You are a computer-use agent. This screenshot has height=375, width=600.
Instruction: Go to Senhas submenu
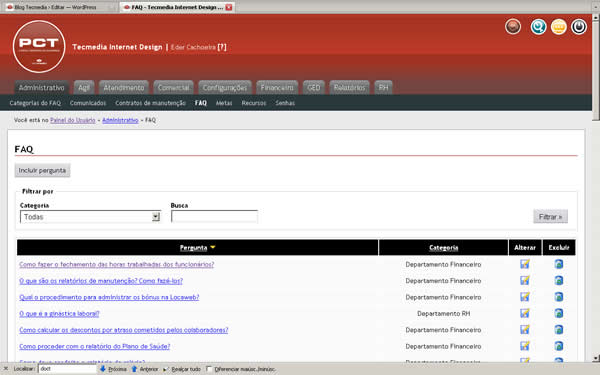[285, 103]
